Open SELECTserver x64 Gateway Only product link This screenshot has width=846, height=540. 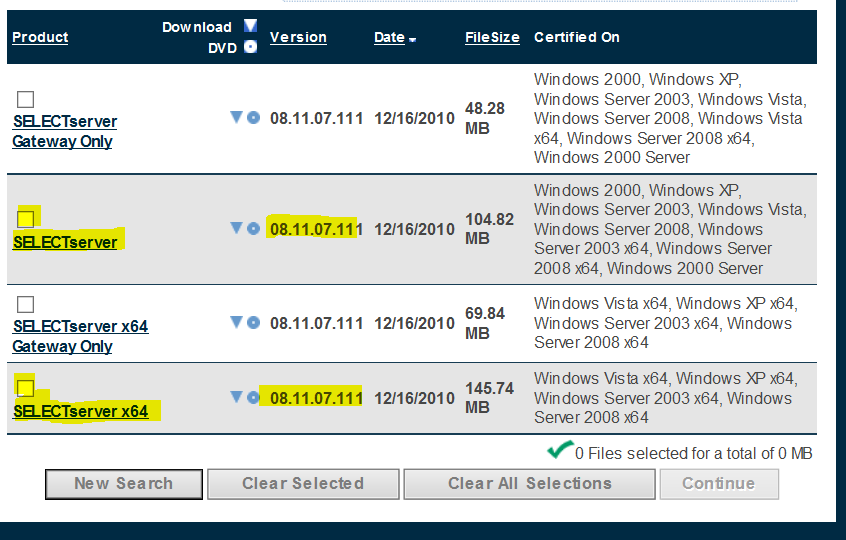(80, 336)
